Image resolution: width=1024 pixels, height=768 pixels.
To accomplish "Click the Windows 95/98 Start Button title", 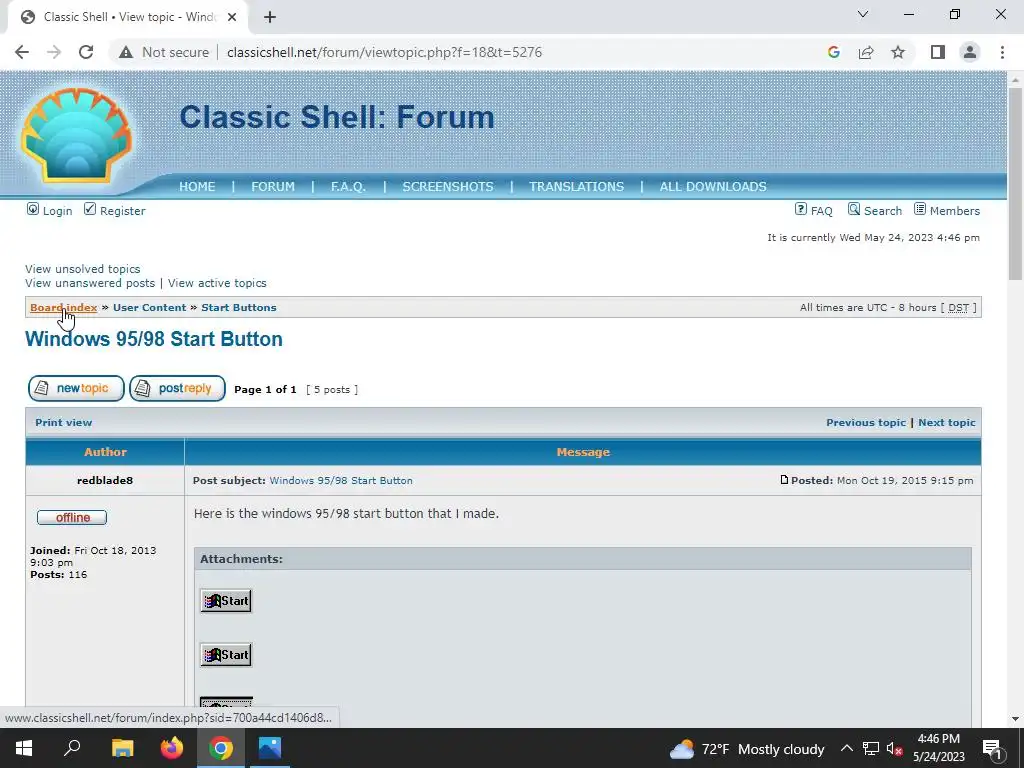I will [x=154, y=339].
